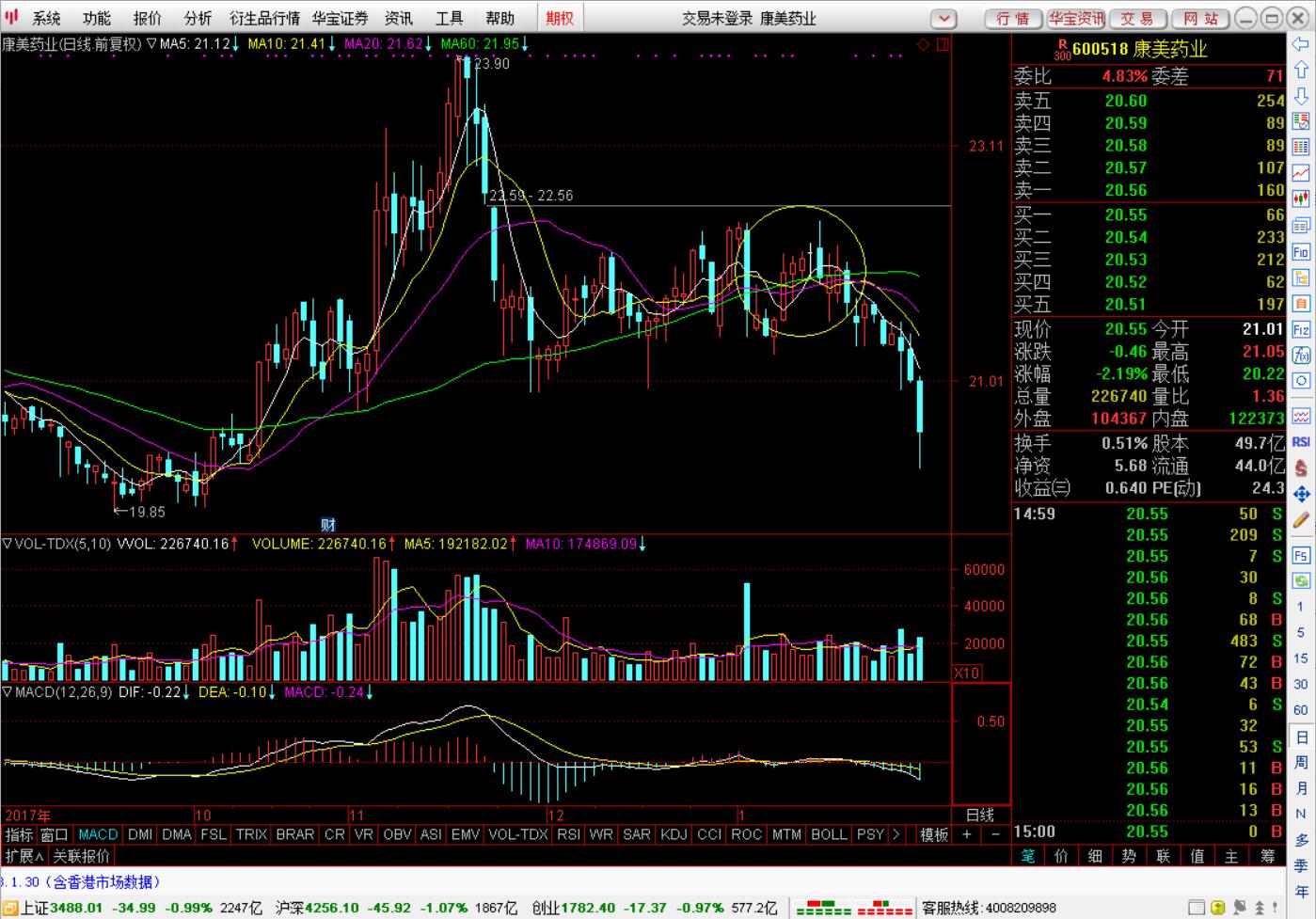Screen dimensions: 1316x919
Task: Expand the VOL-TDX indicator triangle
Action: click(7, 544)
